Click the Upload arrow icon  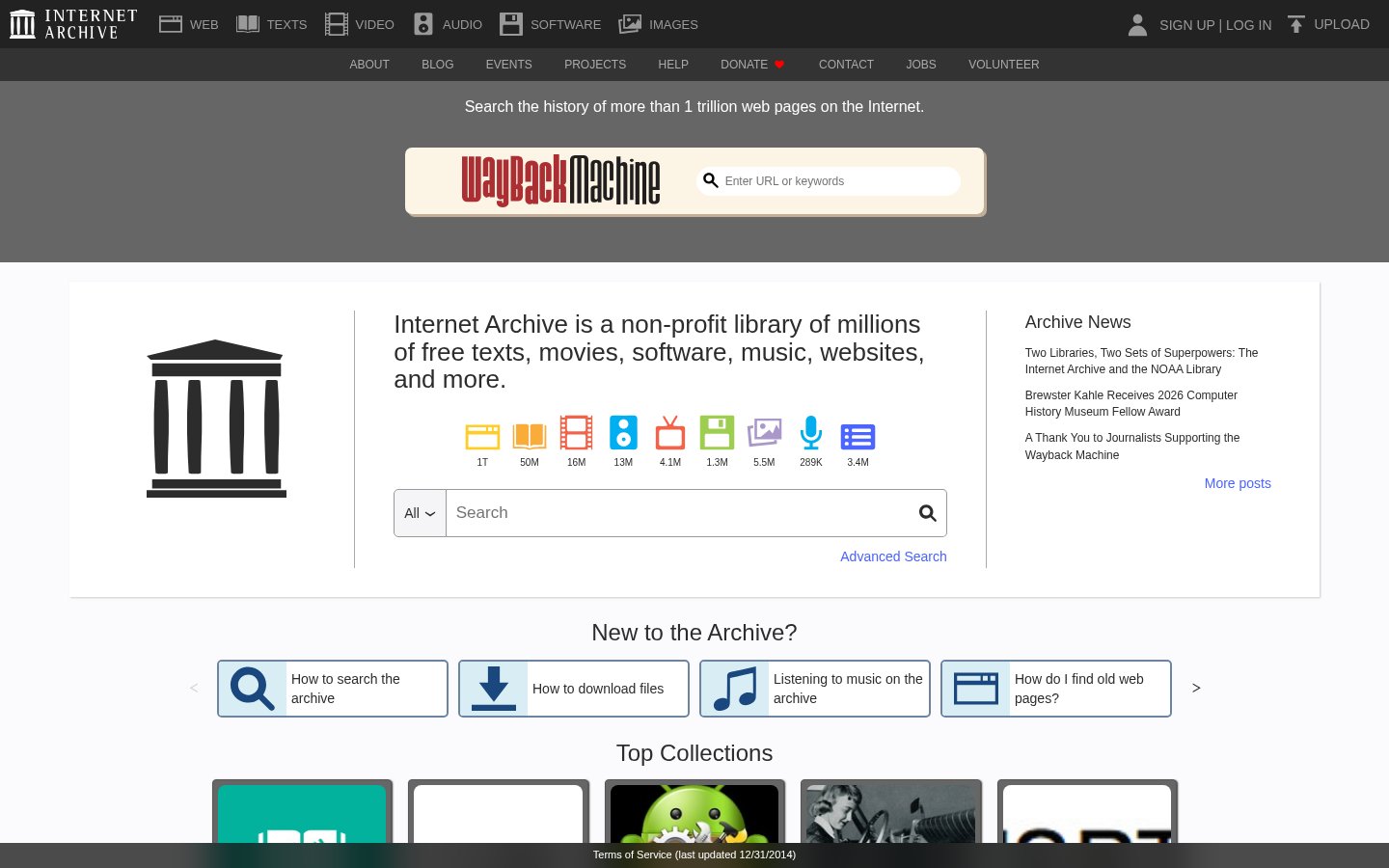(x=1296, y=24)
